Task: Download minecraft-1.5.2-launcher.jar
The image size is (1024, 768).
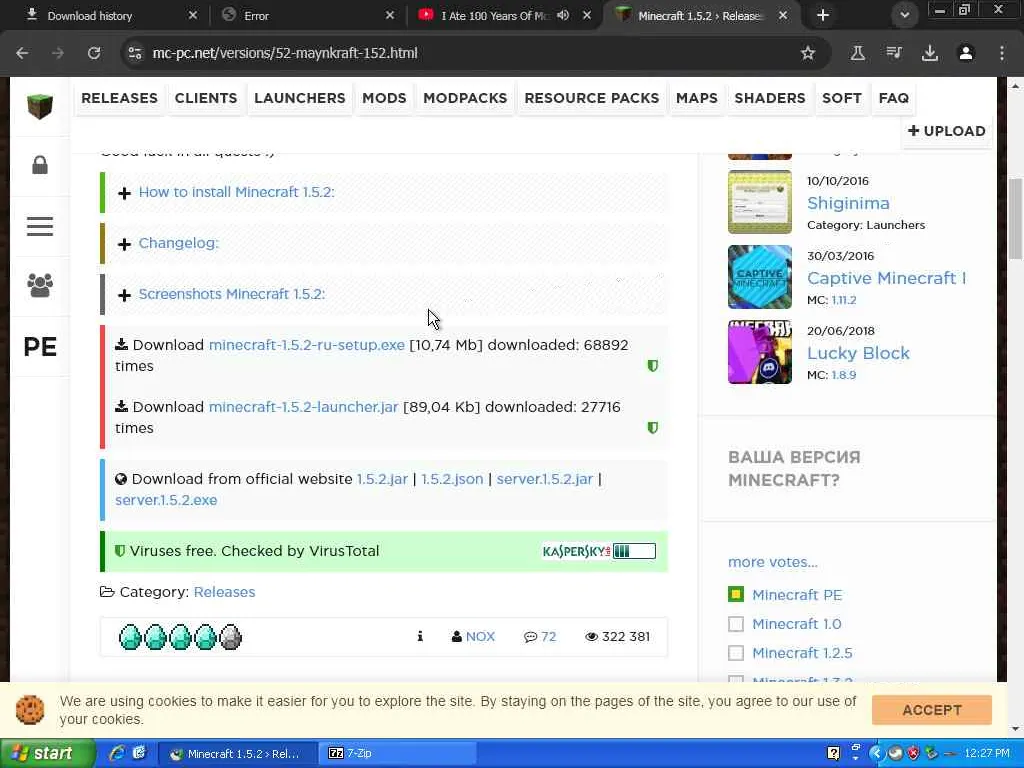Action: 303,407
